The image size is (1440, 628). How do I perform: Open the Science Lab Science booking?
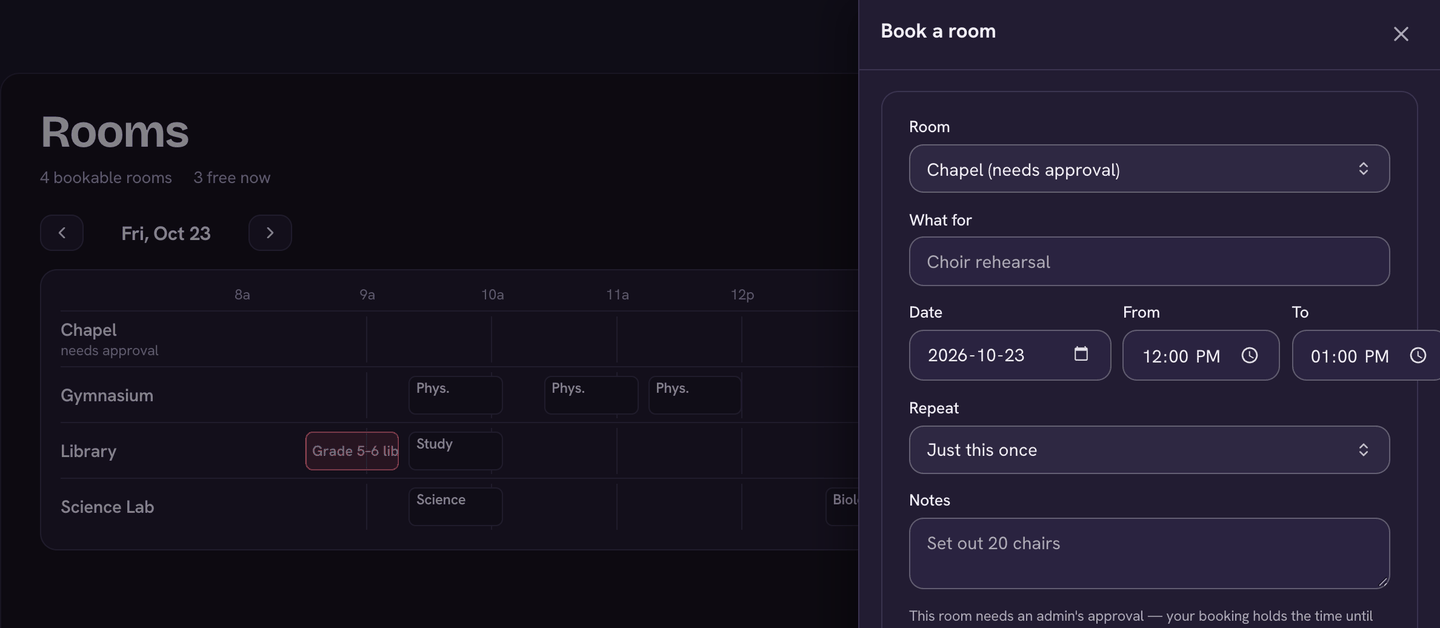pos(455,507)
